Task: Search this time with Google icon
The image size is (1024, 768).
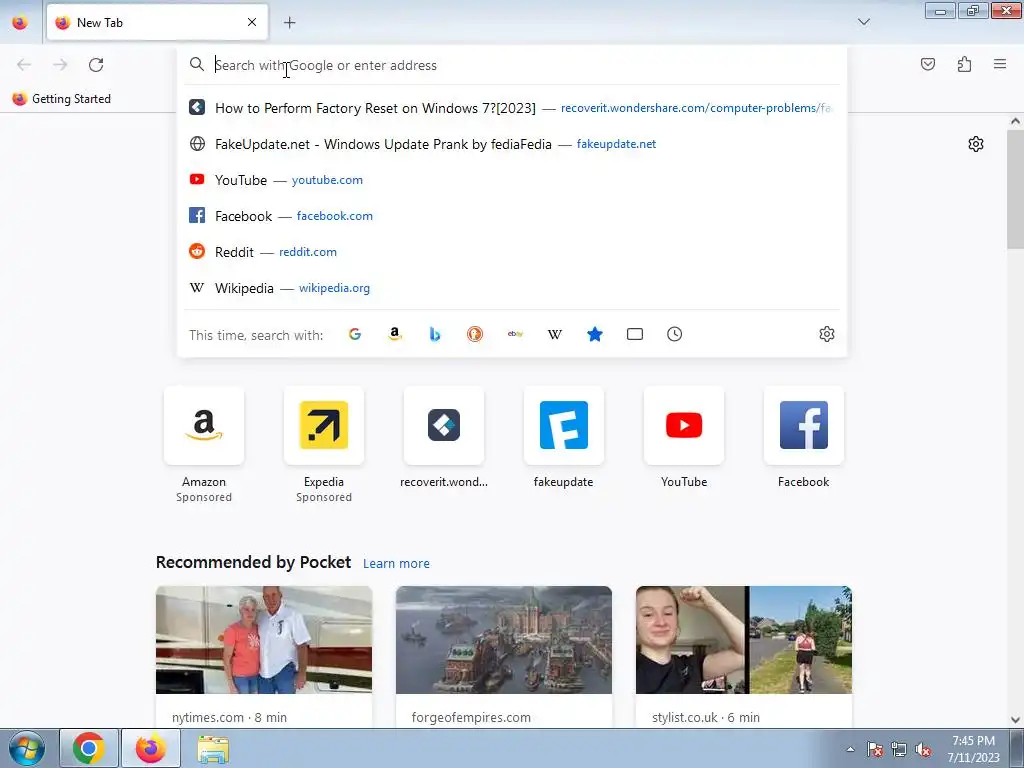Action: point(355,334)
